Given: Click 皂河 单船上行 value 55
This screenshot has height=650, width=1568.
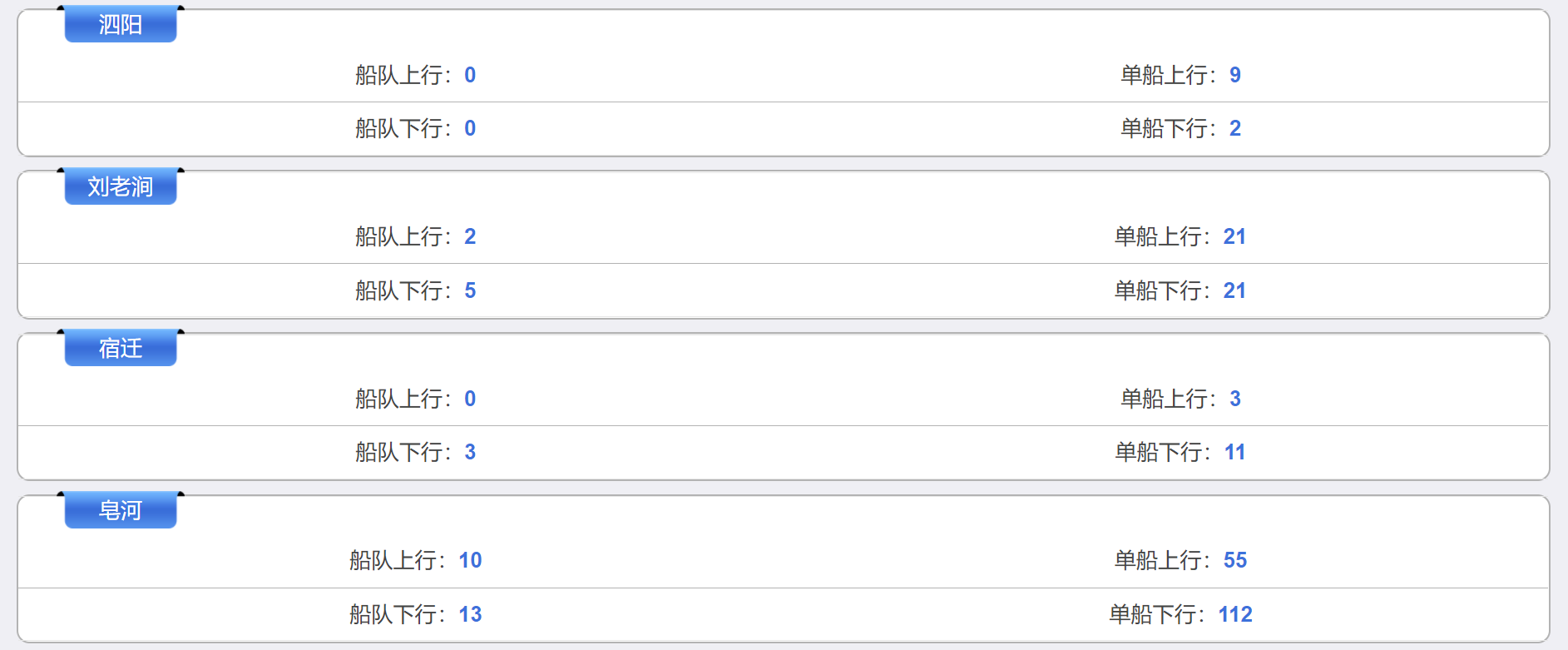Looking at the screenshot, I should point(1235,560).
